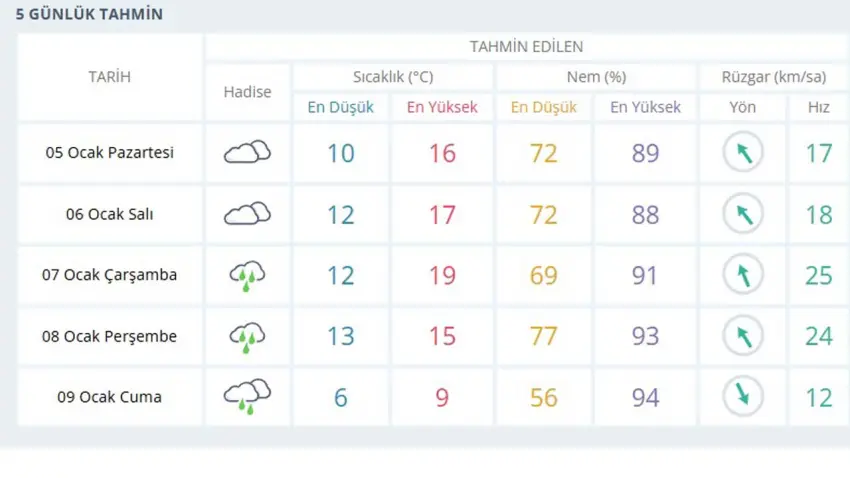Click the rain icon for 08 Ocak Perşembe

(247, 336)
